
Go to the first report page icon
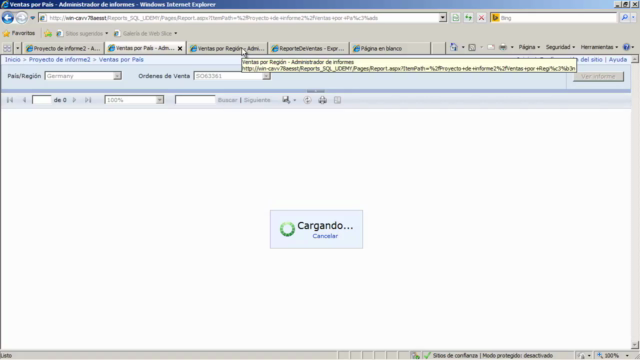coord(10,100)
